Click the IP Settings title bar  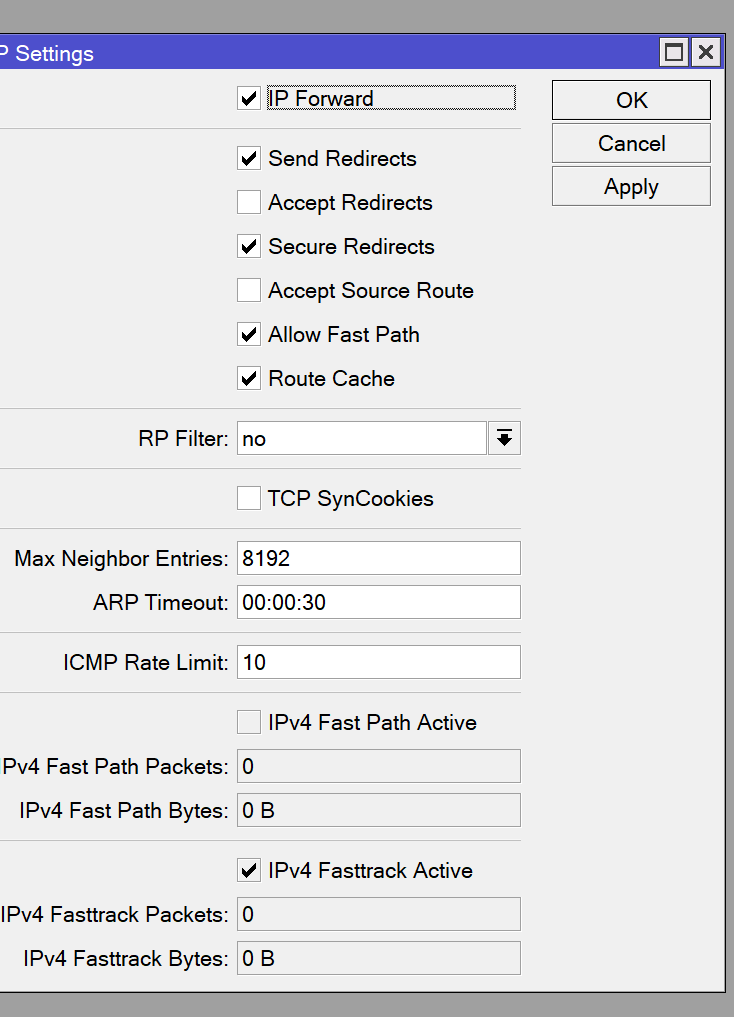(x=300, y=53)
